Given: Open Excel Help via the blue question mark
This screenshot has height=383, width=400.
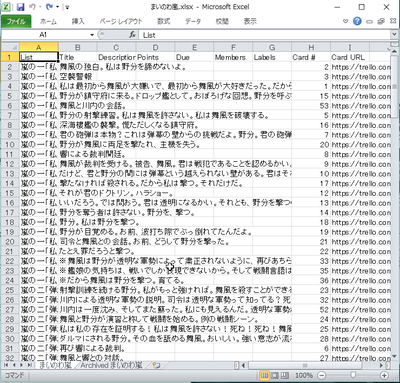Looking at the screenshot, I should point(357,21).
